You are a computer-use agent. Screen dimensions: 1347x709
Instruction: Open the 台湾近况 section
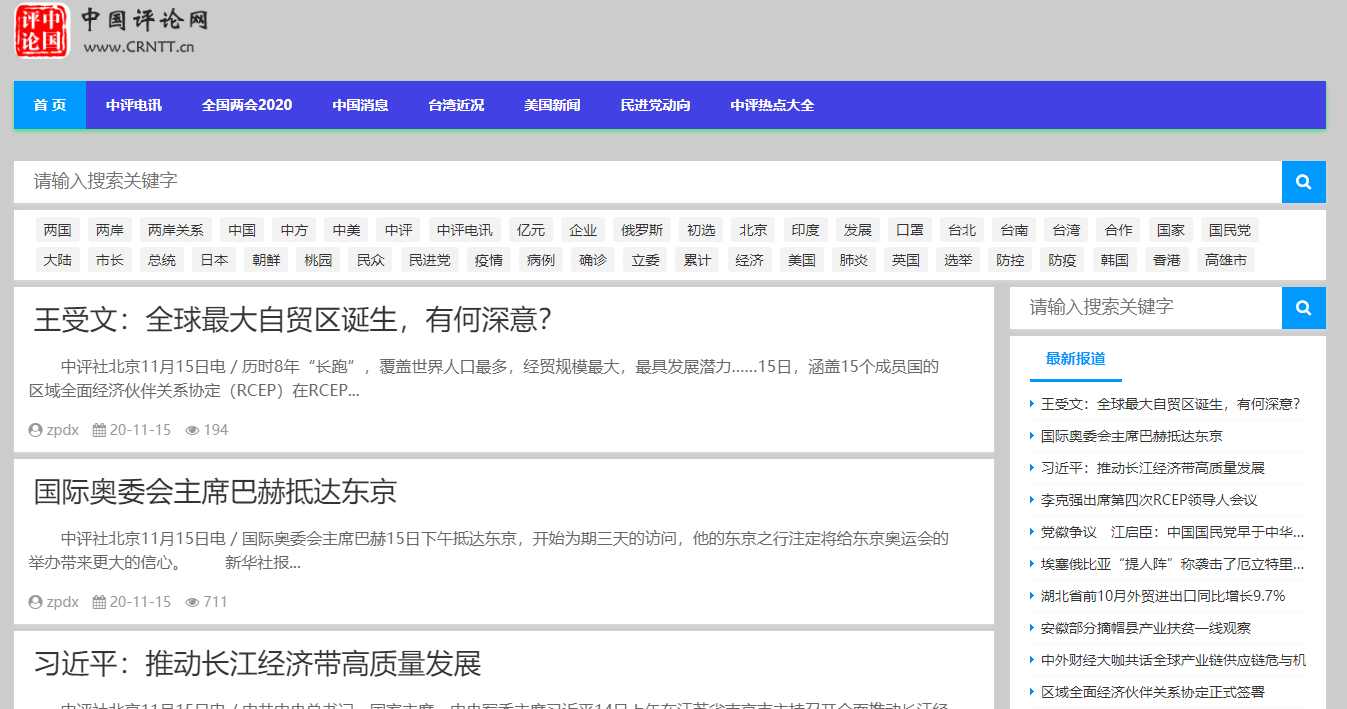[x=455, y=104]
